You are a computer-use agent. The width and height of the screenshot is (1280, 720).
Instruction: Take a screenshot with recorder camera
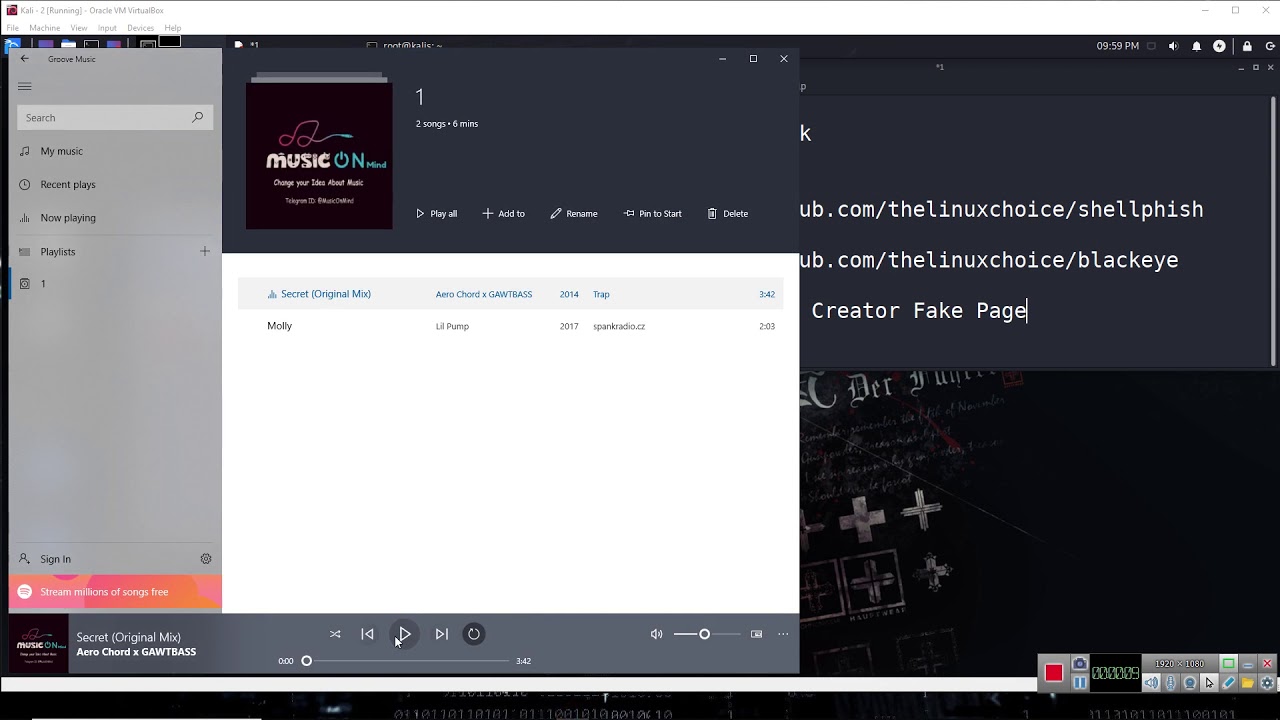[1079, 664]
